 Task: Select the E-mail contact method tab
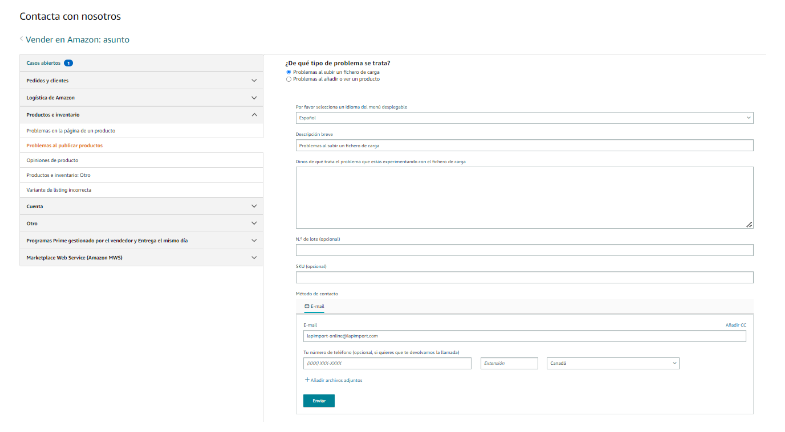[x=314, y=306]
